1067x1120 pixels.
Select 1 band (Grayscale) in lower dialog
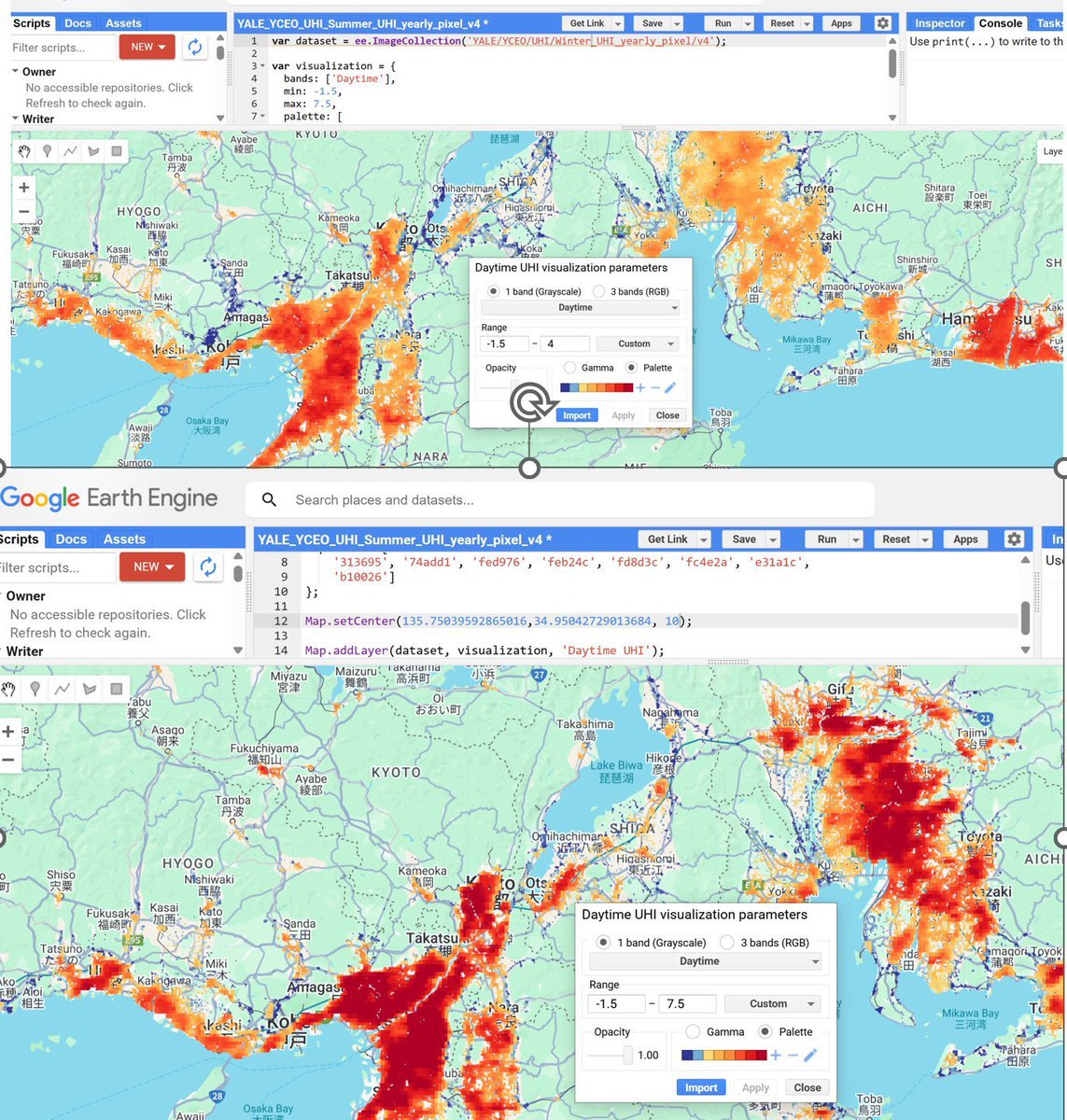point(604,943)
